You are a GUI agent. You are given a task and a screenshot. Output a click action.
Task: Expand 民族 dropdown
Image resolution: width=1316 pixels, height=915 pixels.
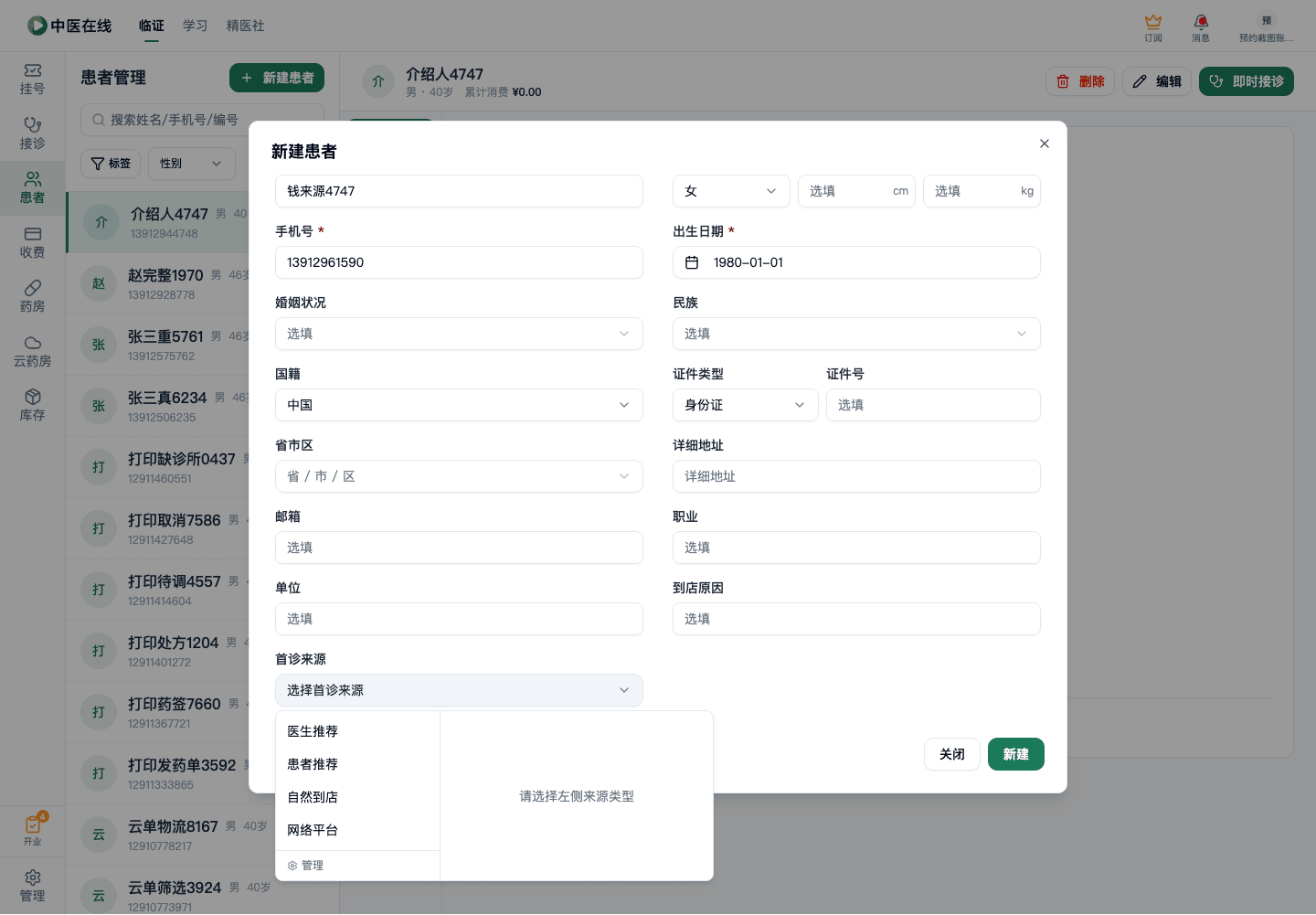856,334
